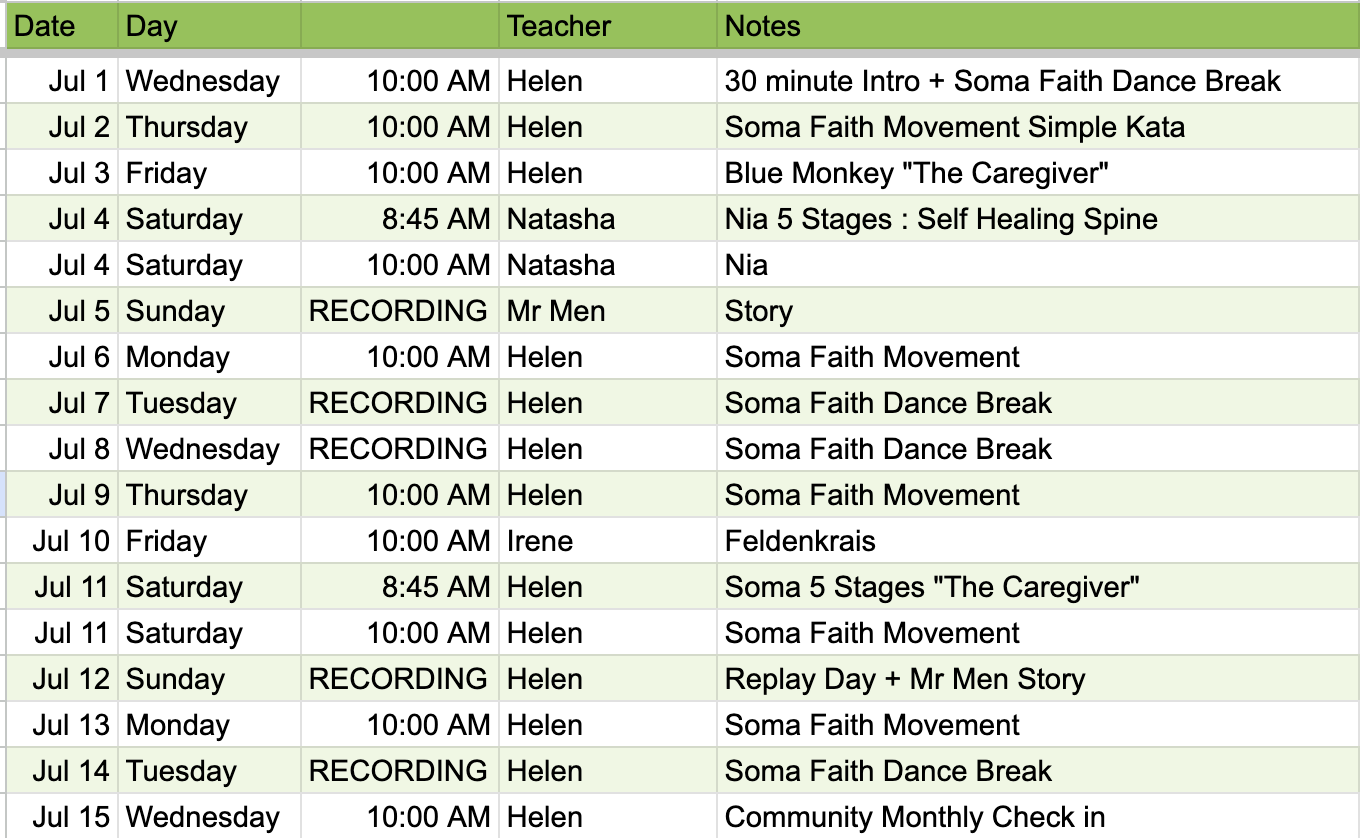Click the Soma Faith Movement Simple Kata cell
The image size is (1360, 838).
(x=1038, y=127)
